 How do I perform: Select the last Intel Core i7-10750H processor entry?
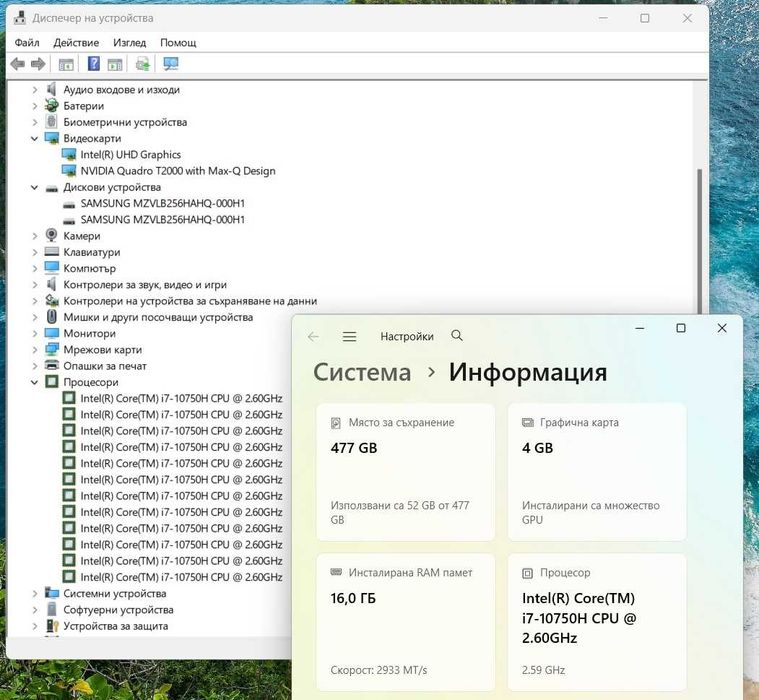181,577
